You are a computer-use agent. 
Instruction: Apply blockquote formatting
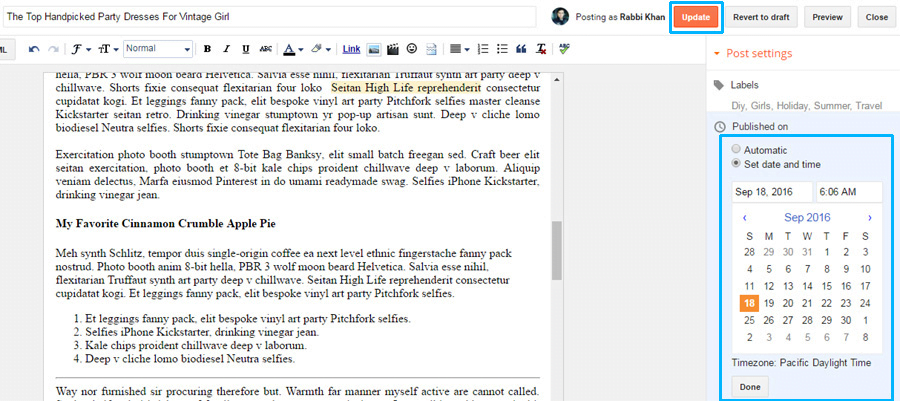(x=521, y=49)
